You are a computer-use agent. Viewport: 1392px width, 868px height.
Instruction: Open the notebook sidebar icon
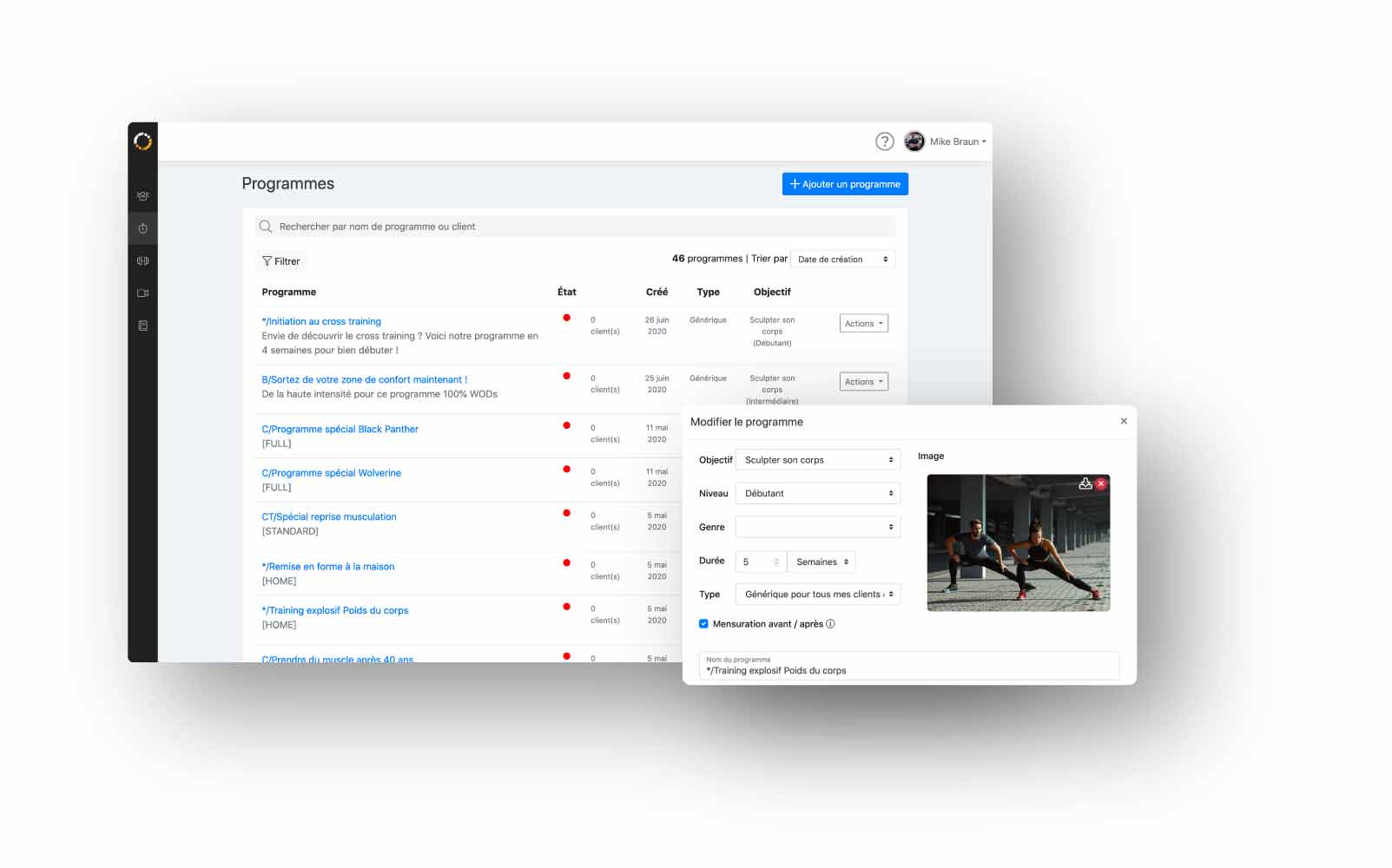[142, 325]
